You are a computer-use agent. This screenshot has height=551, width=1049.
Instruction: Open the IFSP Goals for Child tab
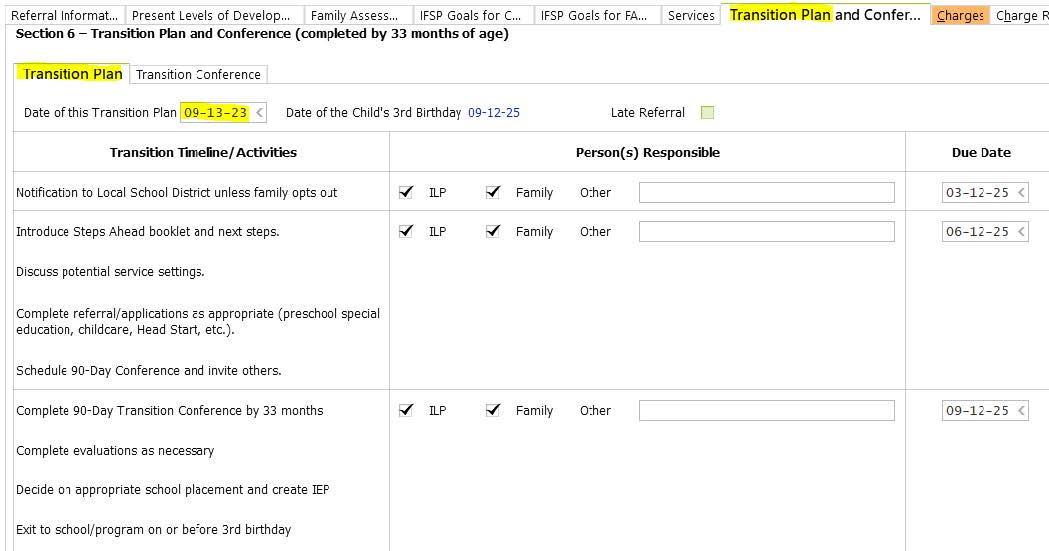point(471,15)
